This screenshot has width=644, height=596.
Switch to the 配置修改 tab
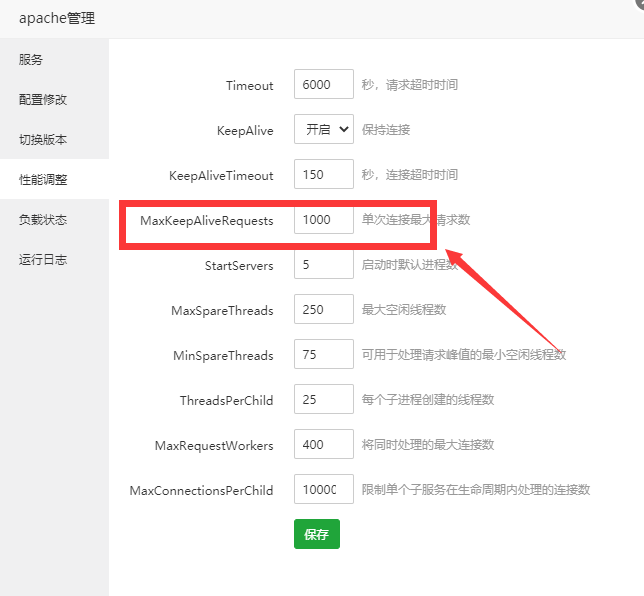point(43,100)
